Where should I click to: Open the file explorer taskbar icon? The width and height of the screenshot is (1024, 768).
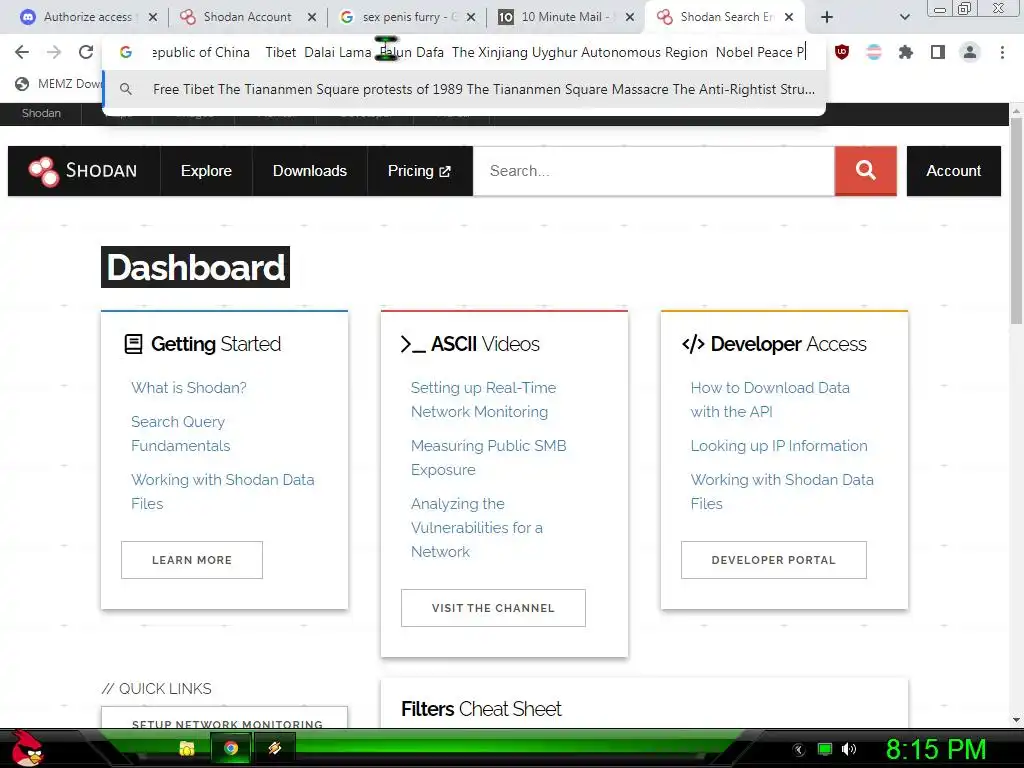pyautogui.click(x=187, y=748)
